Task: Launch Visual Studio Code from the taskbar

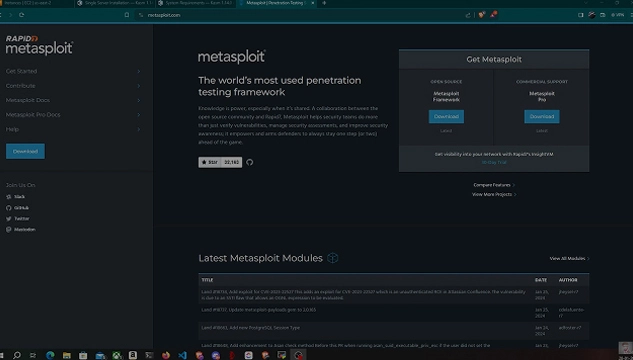Action: [182, 355]
